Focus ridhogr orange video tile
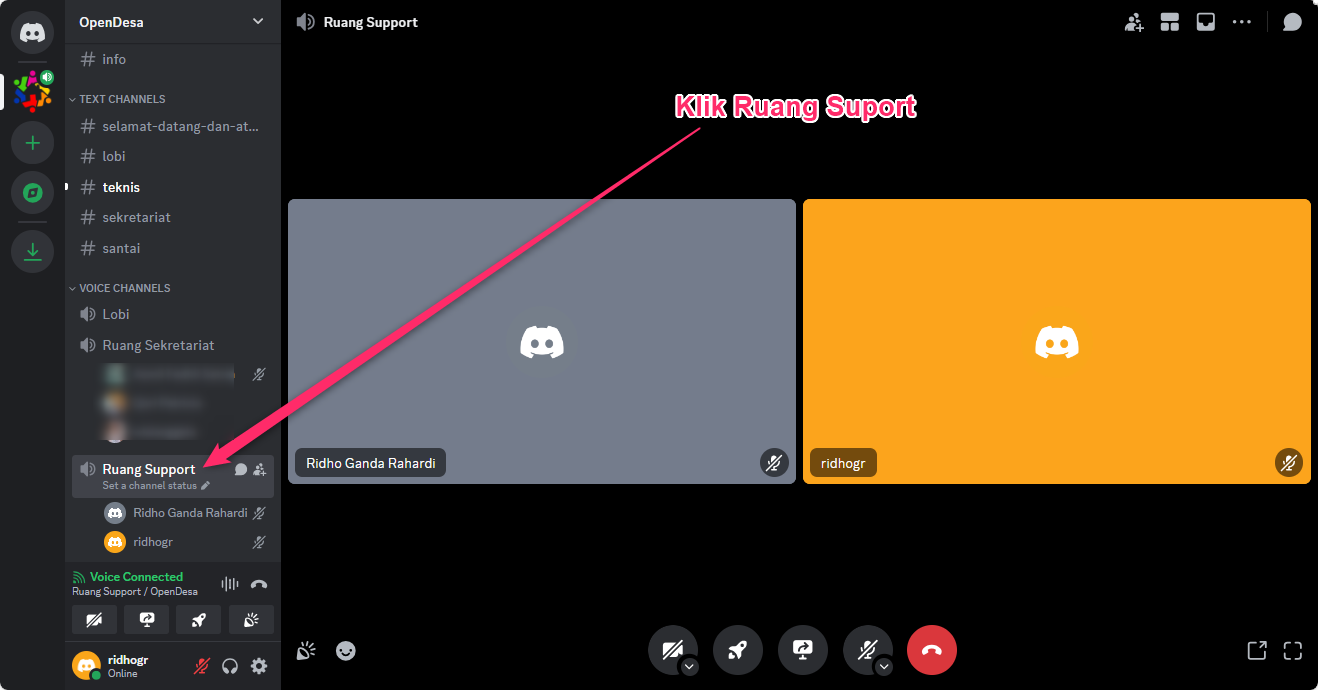This screenshot has width=1318, height=690. [x=1057, y=341]
